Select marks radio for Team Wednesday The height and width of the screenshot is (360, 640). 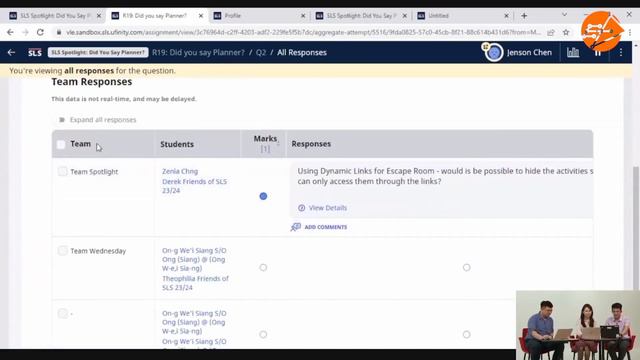coord(263,267)
